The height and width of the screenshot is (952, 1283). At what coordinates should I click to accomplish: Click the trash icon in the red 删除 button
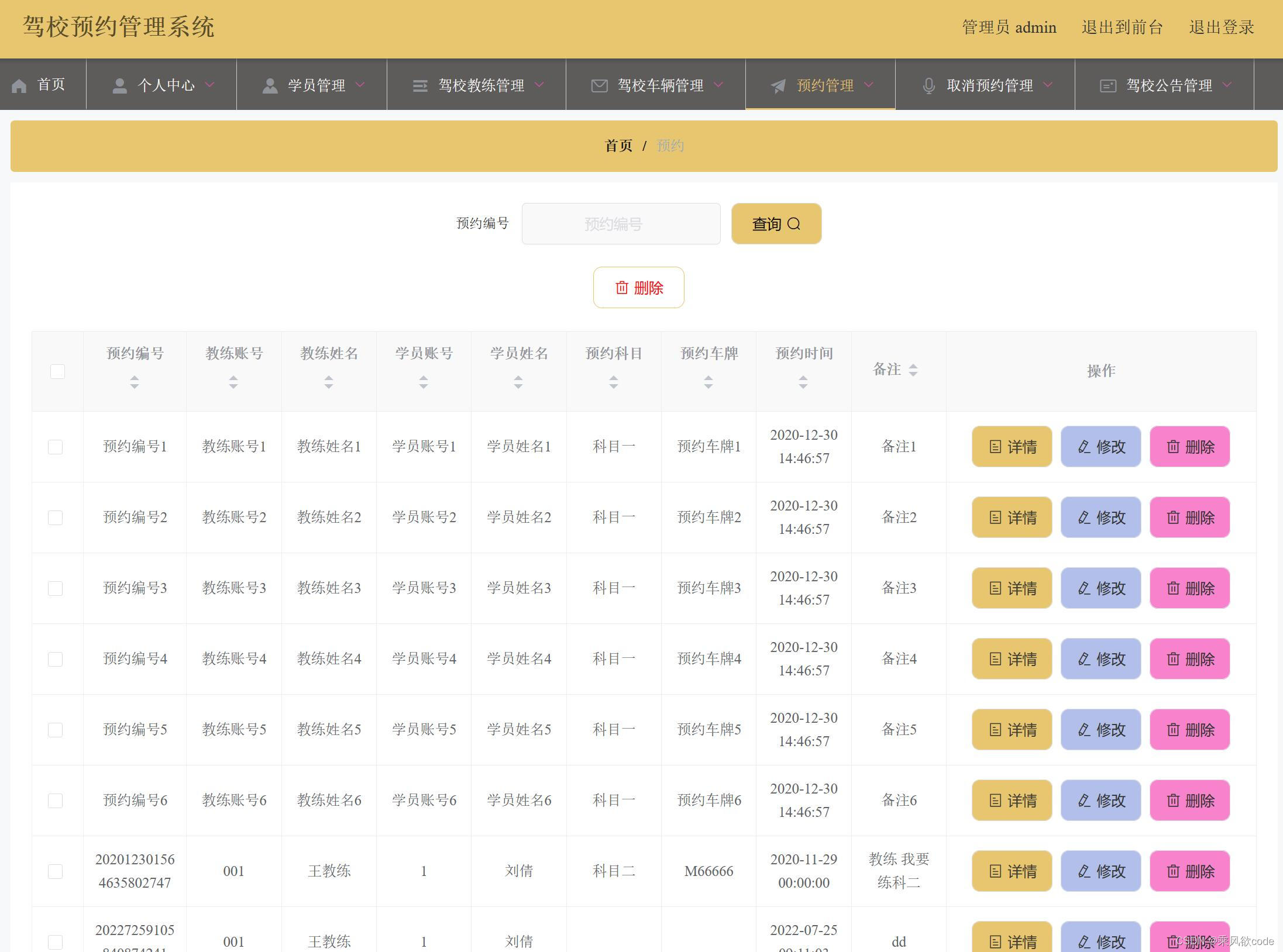[622, 288]
